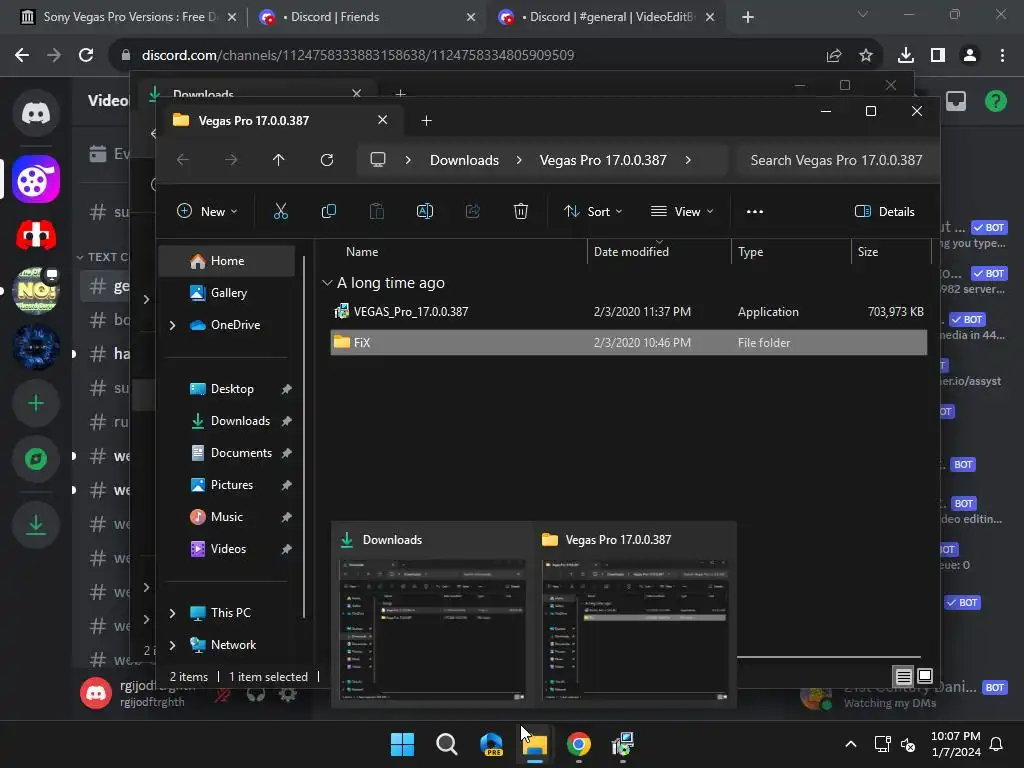Click Google Chrome icon on taskbar
Screen dimensions: 1024x768
coord(579,744)
